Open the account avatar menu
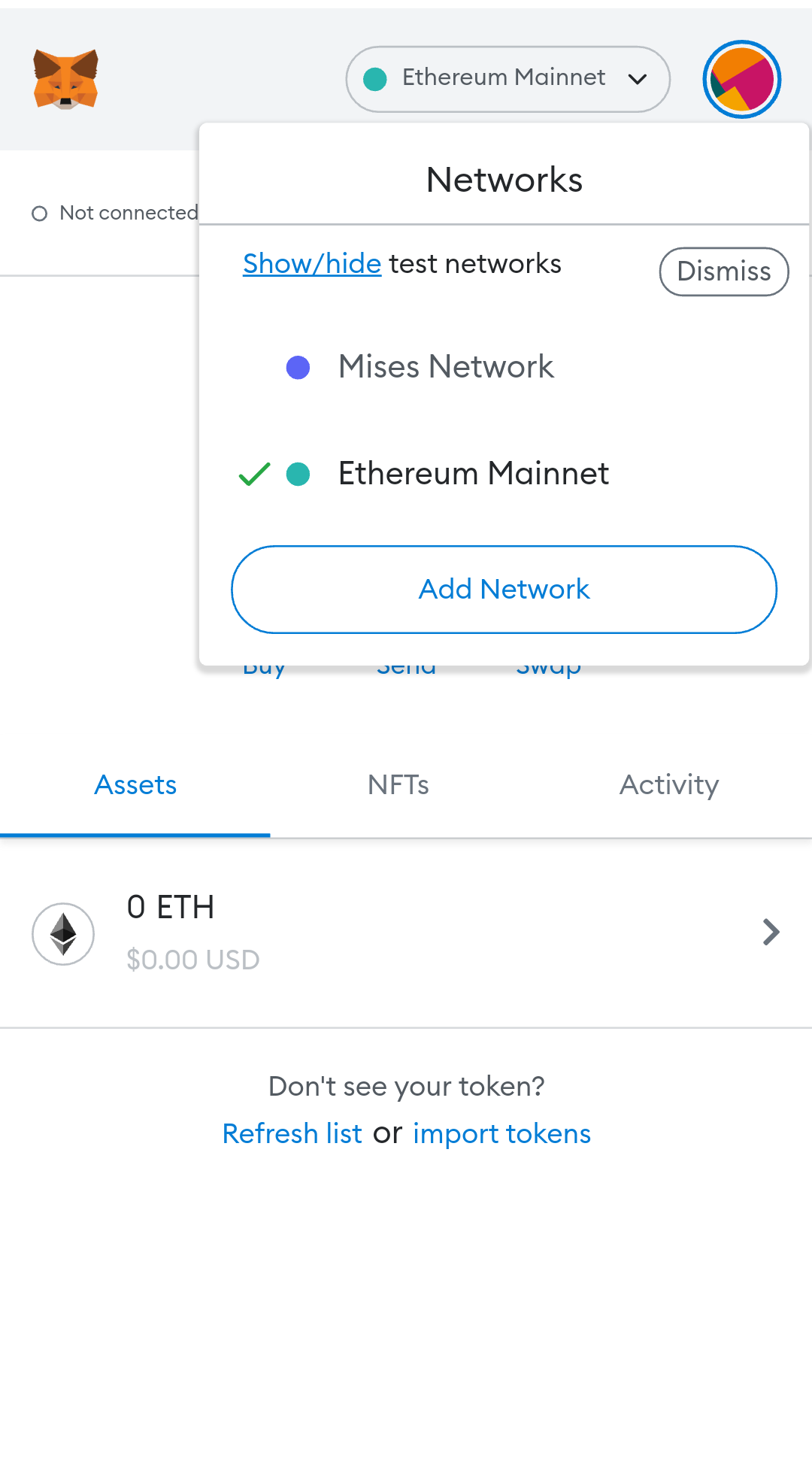Image resolution: width=812 pixels, height=1483 pixels. 741,80
